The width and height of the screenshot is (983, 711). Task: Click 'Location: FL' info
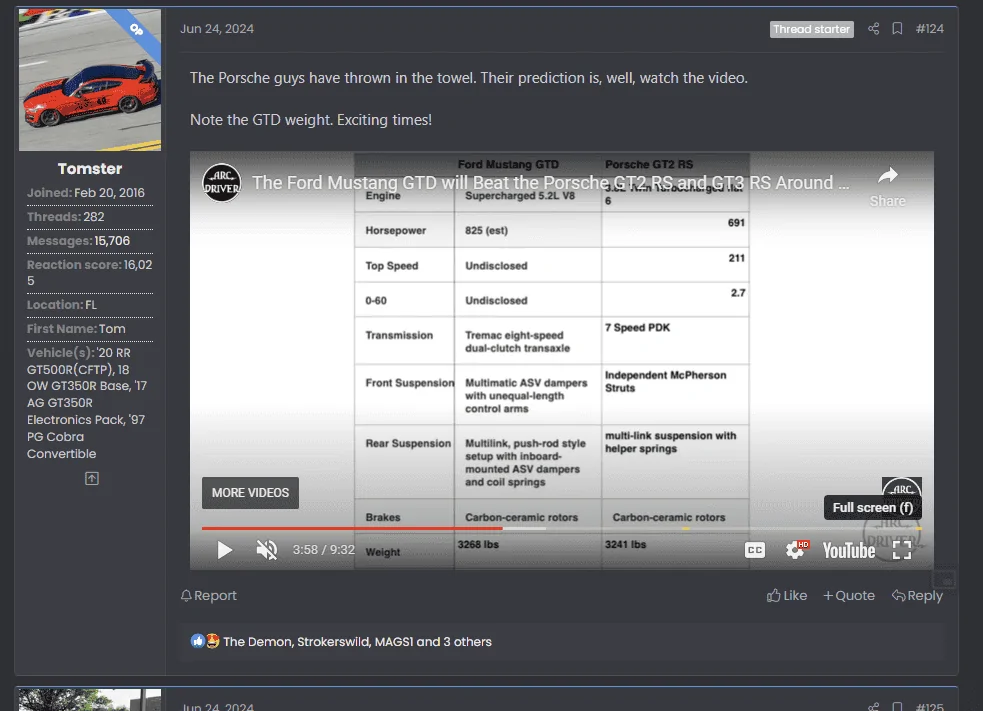[x=62, y=305]
